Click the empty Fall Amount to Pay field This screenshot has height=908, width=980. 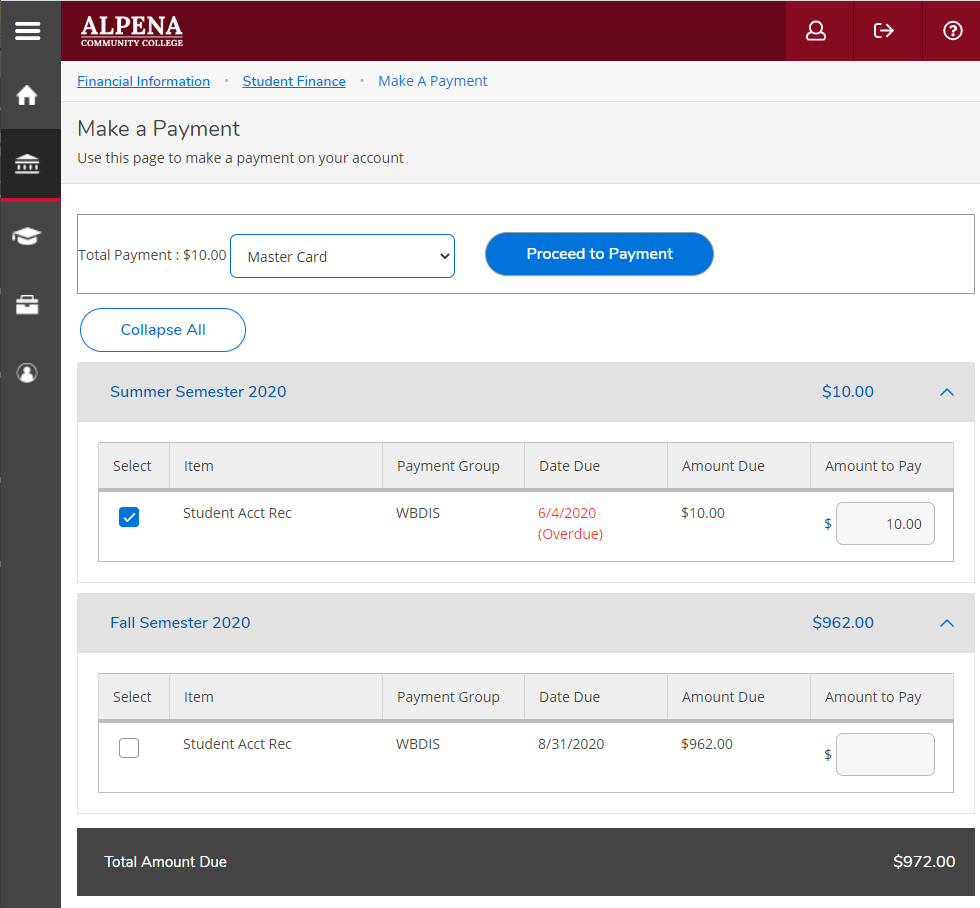885,754
